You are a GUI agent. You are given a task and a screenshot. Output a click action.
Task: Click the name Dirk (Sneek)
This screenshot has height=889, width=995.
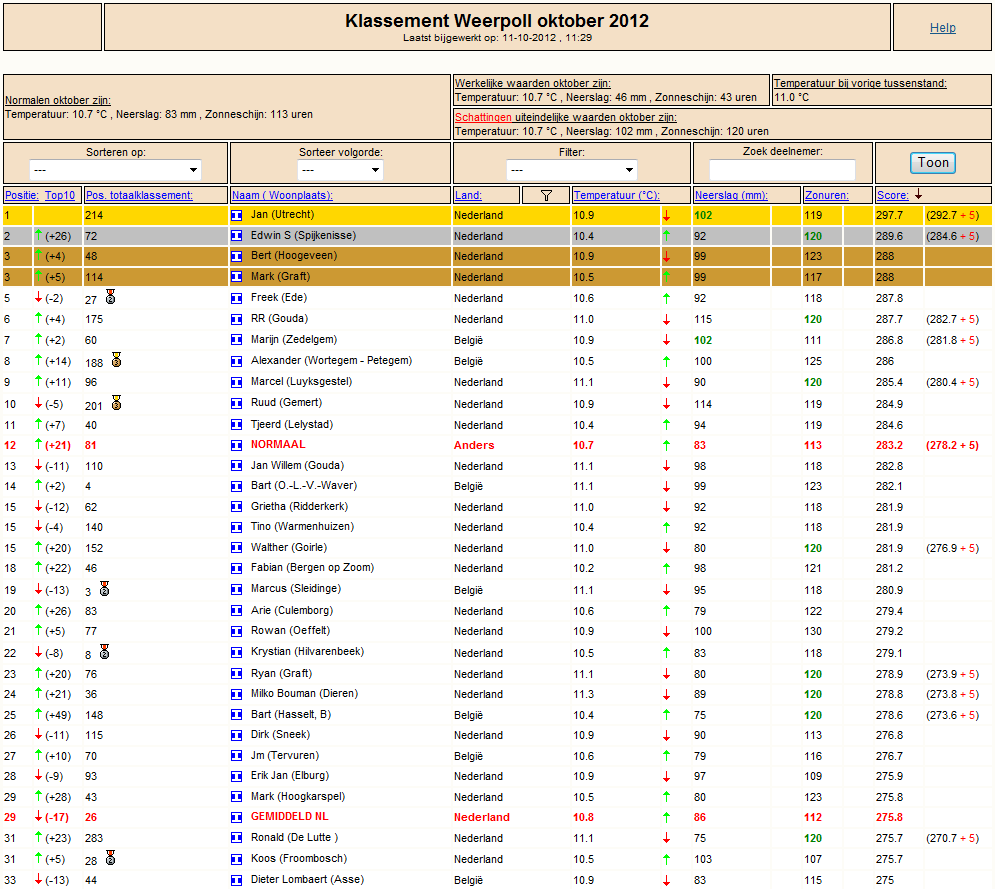(x=280, y=734)
